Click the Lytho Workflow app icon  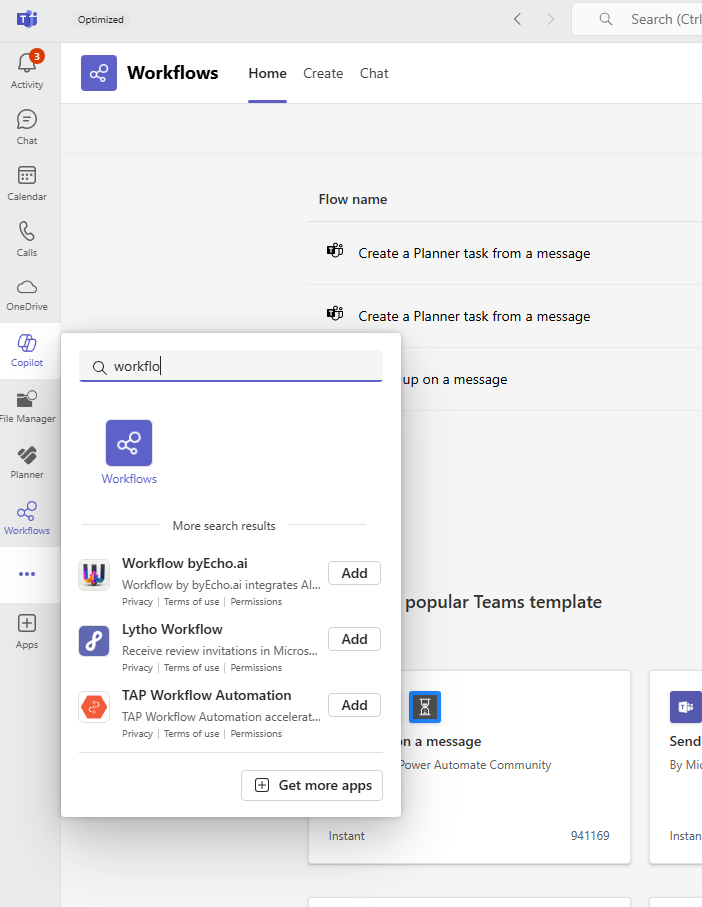94,641
